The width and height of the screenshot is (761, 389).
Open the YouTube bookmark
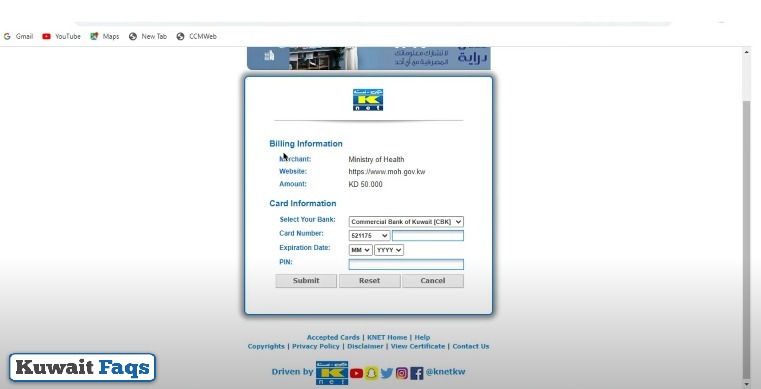pyautogui.click(x=62, y=36)
